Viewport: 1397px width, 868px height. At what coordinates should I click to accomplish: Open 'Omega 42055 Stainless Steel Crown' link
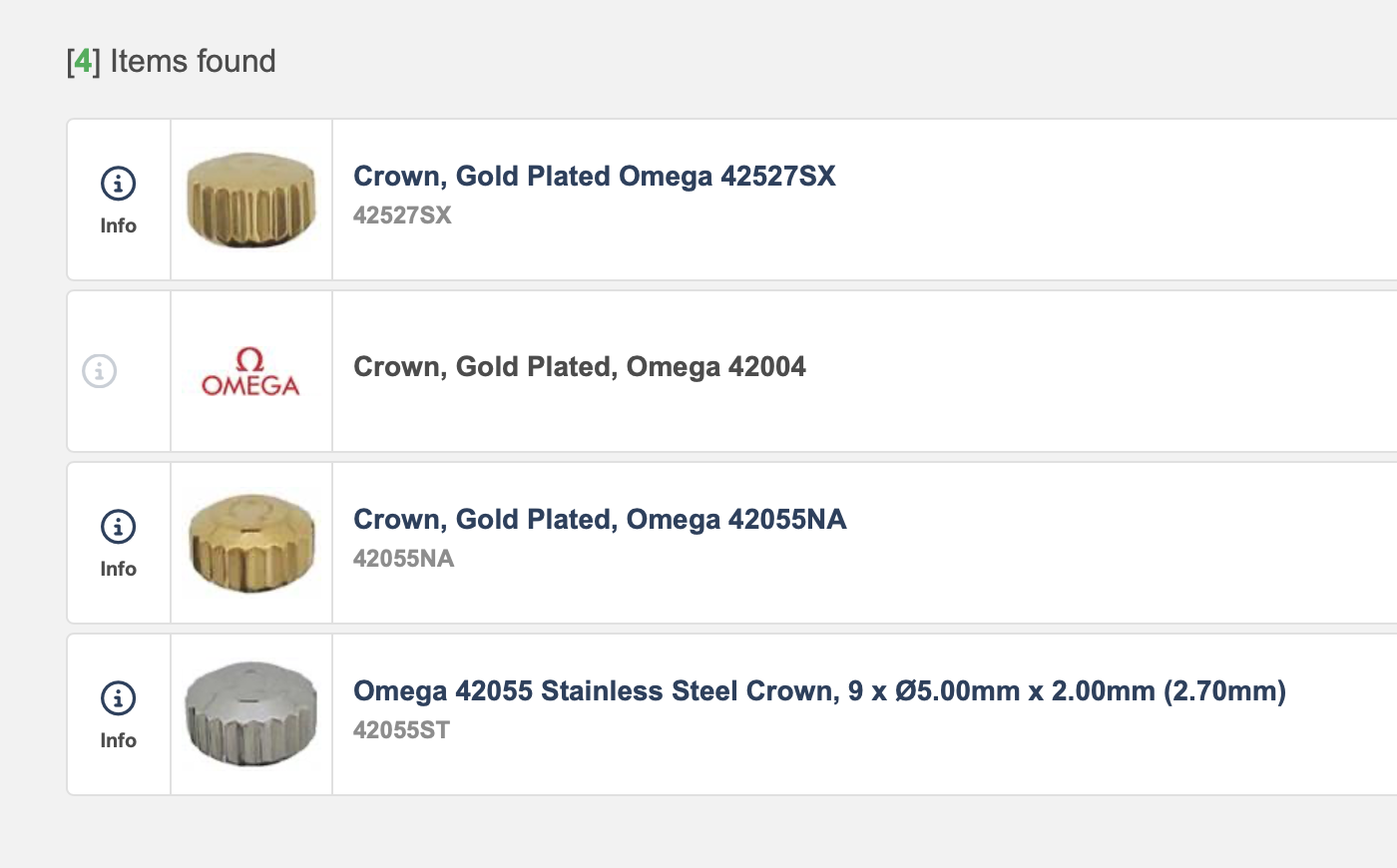[818, 691]
